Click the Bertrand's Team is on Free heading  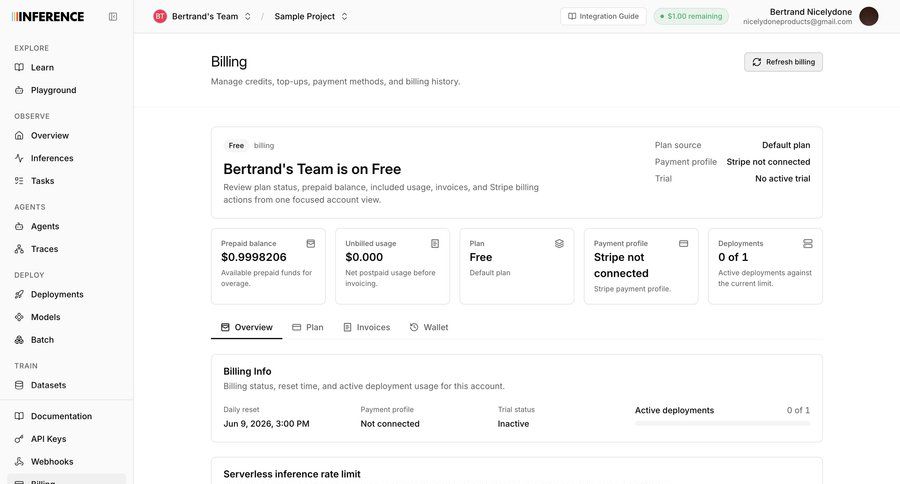(x=312, y=169)
